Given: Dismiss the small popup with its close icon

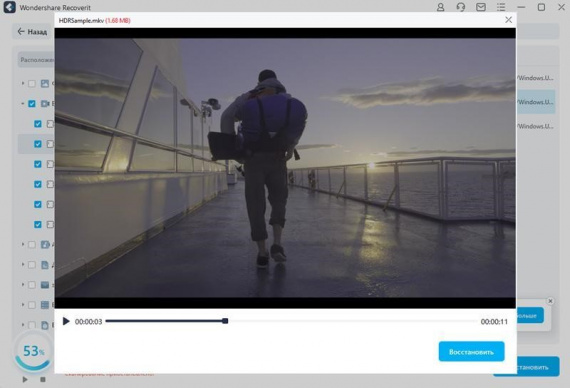Looking at the screenshot, I should (x=550, y=301).
